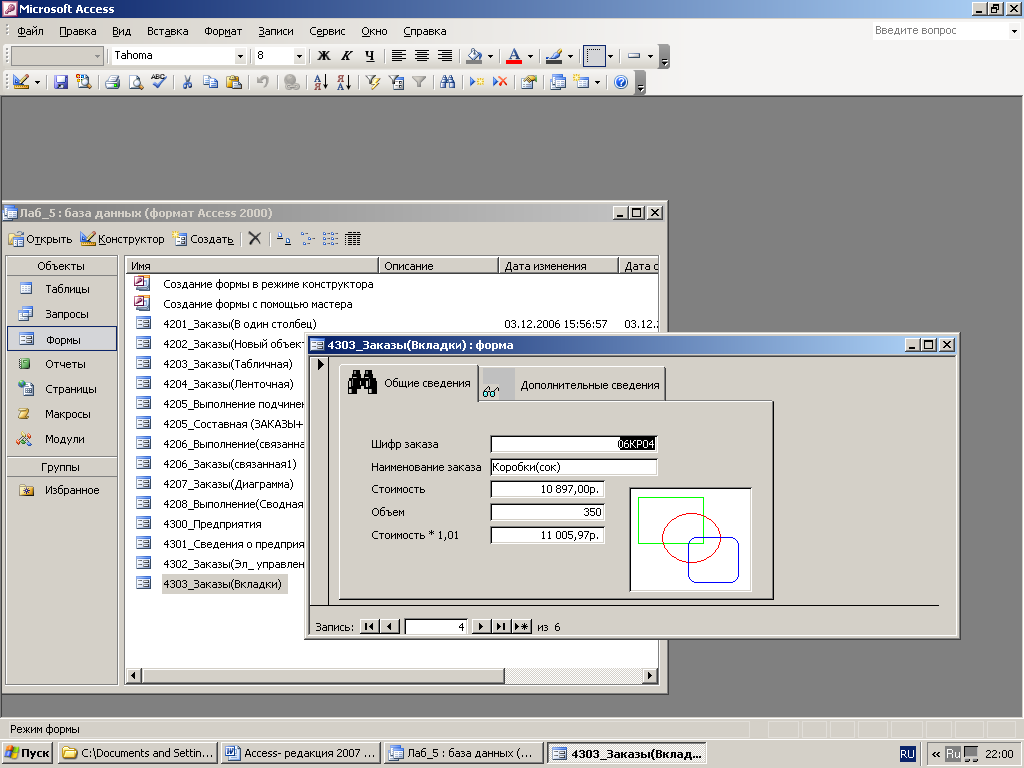The width and height of the screenshot is (1024, 768).
Task: Click Filter by Form icon
Action: [396, 82]
